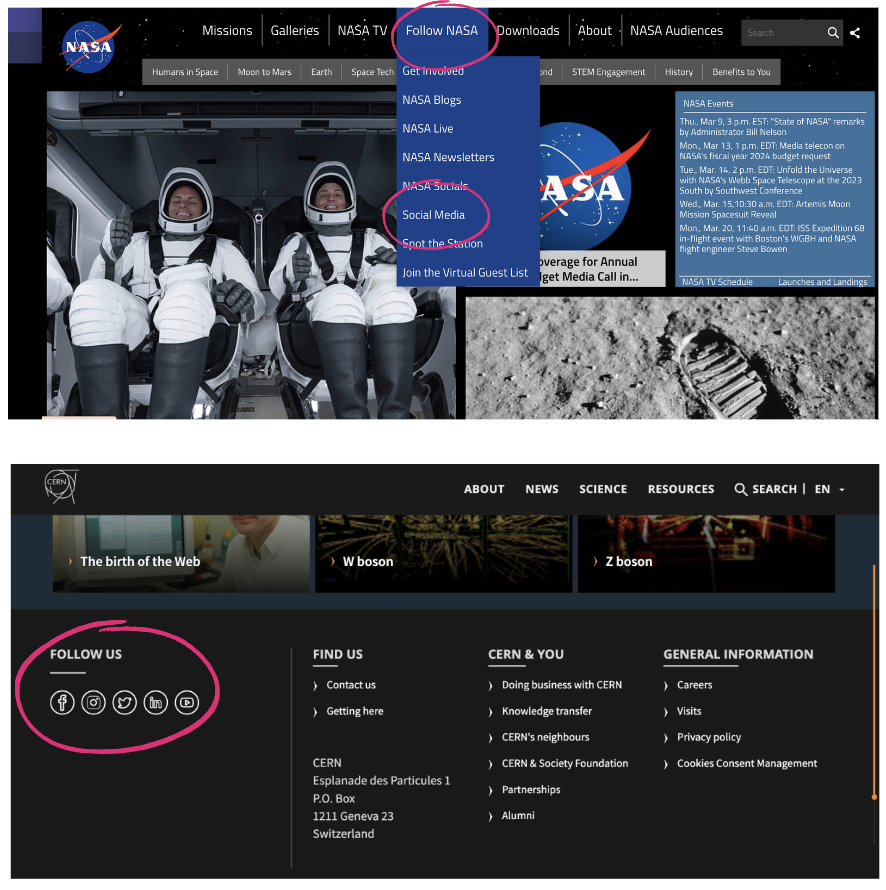Click into the NASA Search field
This screenshot has width=886, height=890.
point(783,33)
